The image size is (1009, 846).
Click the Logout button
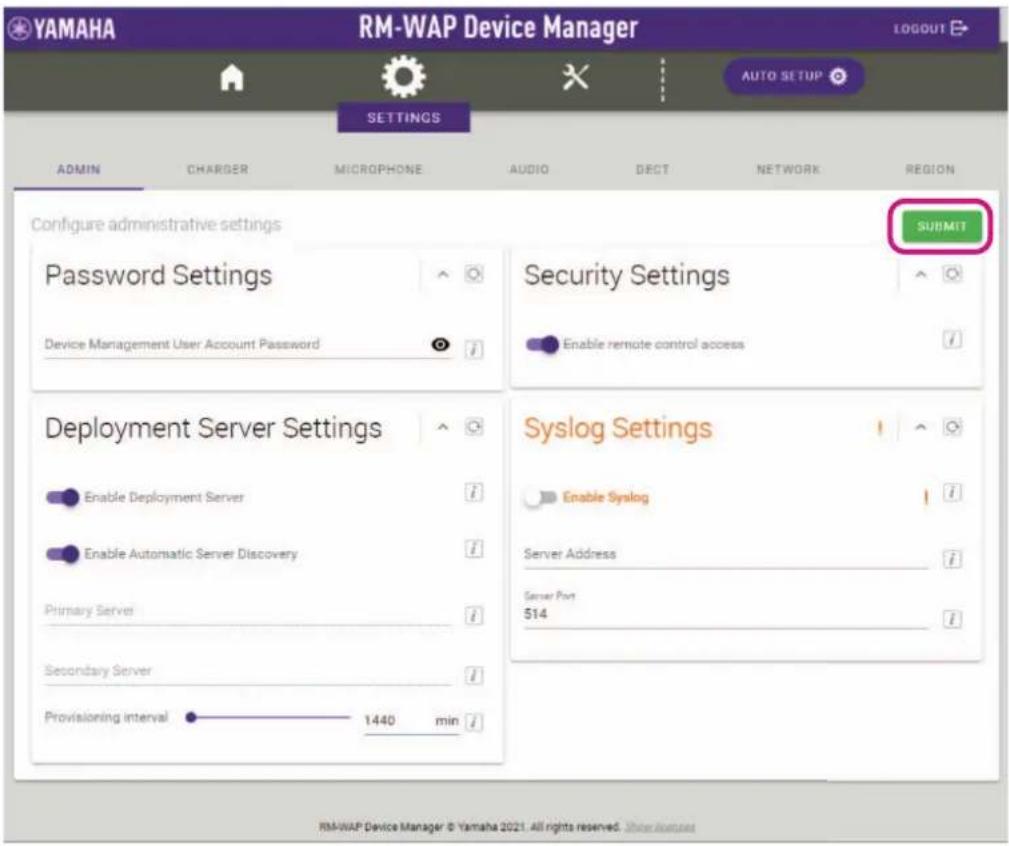point(930,28)
